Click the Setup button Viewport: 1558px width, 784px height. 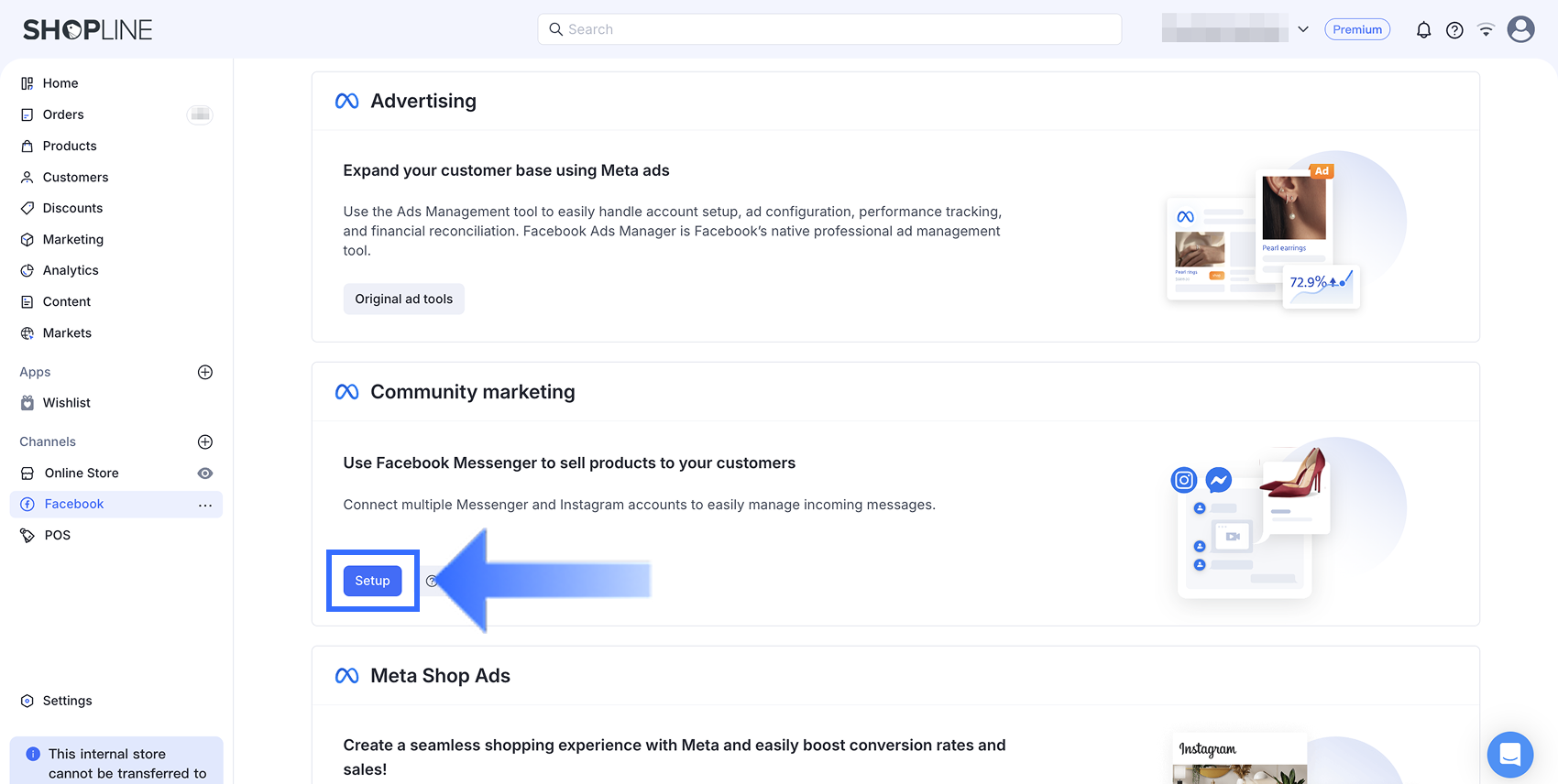coord(372,581)
